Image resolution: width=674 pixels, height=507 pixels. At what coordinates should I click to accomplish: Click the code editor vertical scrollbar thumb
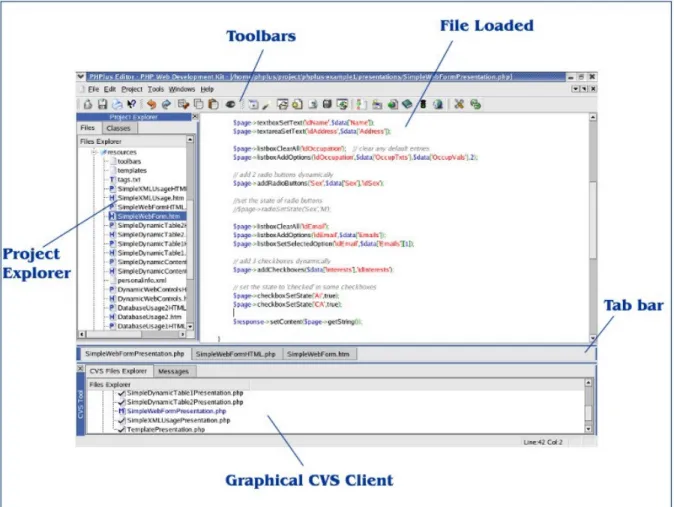(593, 220)
